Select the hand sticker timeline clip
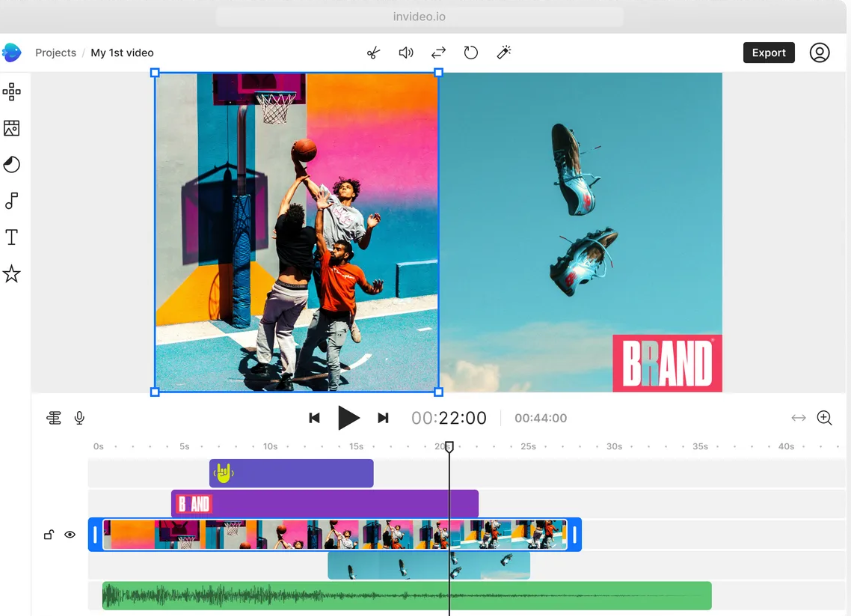The width and height of the screenshot is (851, 616). click(x=291, y=473)
